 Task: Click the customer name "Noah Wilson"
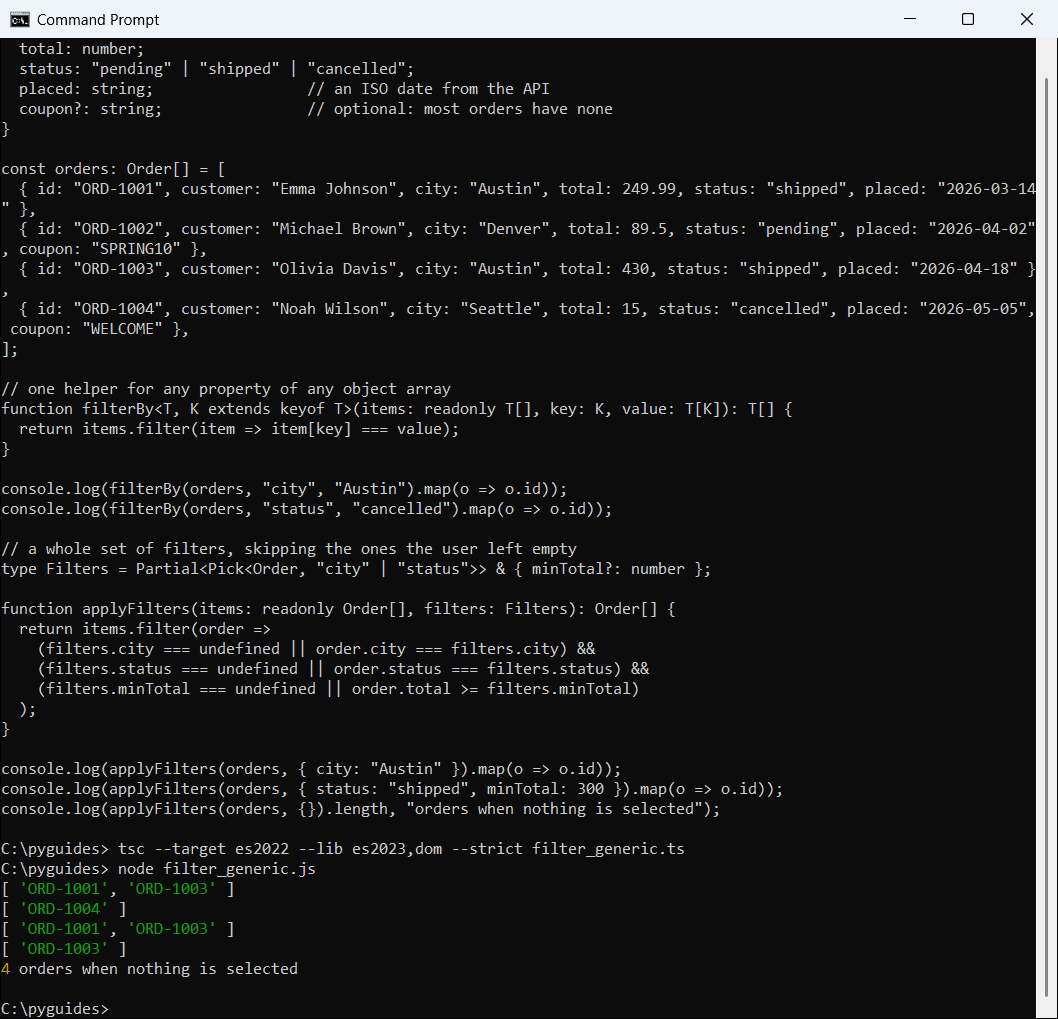(329, 309)
